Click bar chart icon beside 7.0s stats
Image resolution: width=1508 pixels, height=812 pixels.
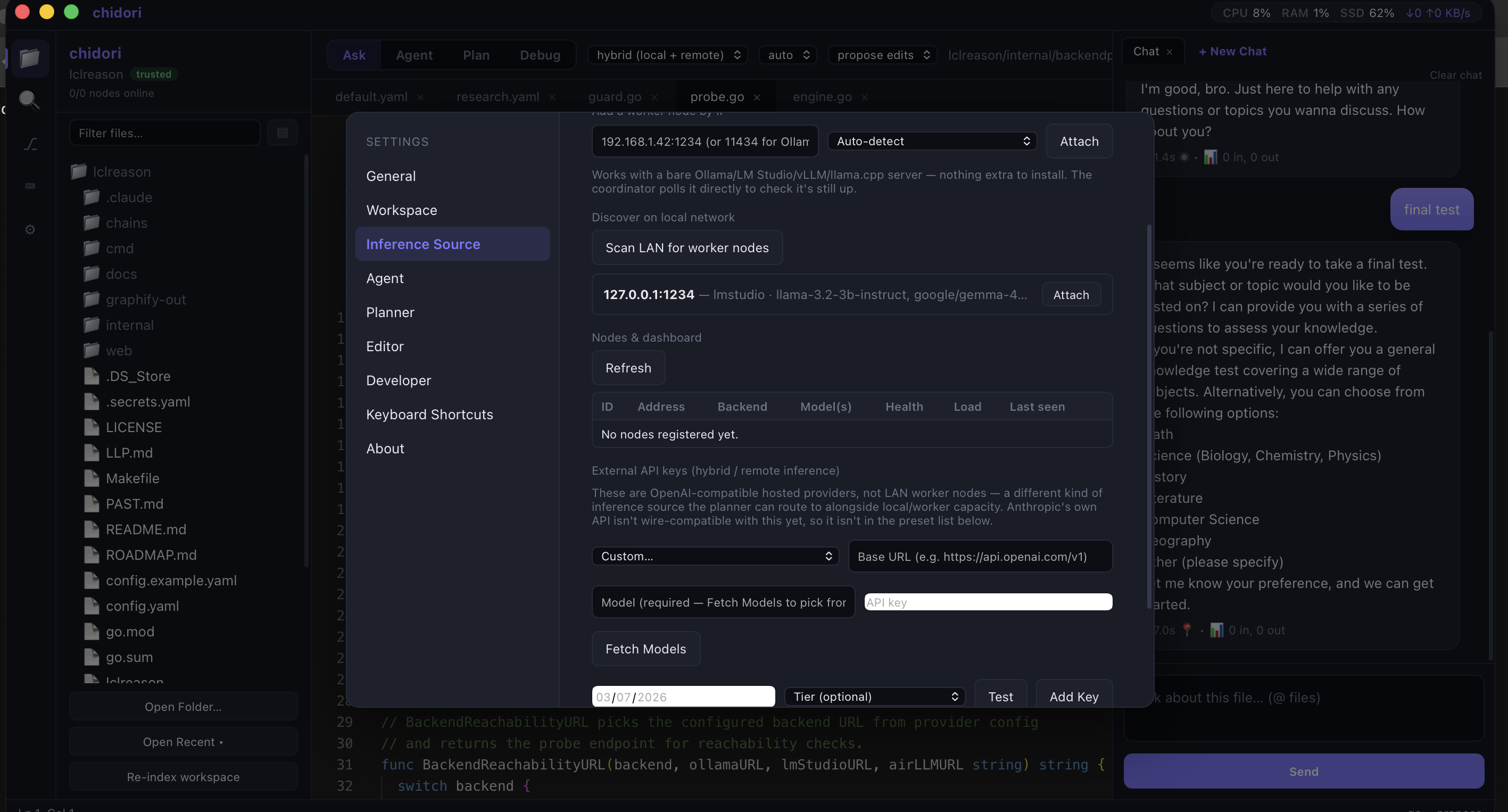point(1216,630)
